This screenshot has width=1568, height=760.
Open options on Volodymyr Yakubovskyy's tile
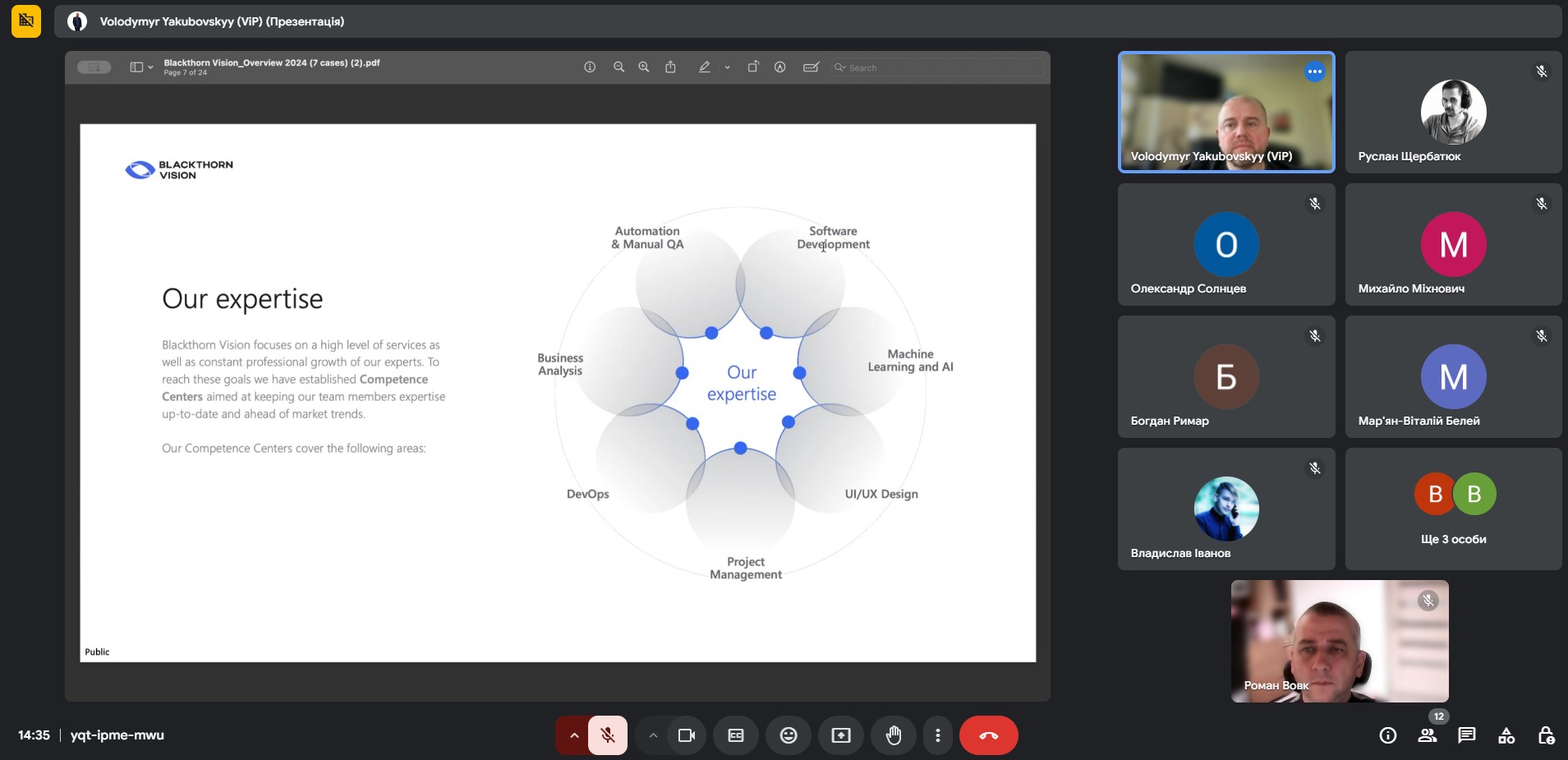(1314, 71)
